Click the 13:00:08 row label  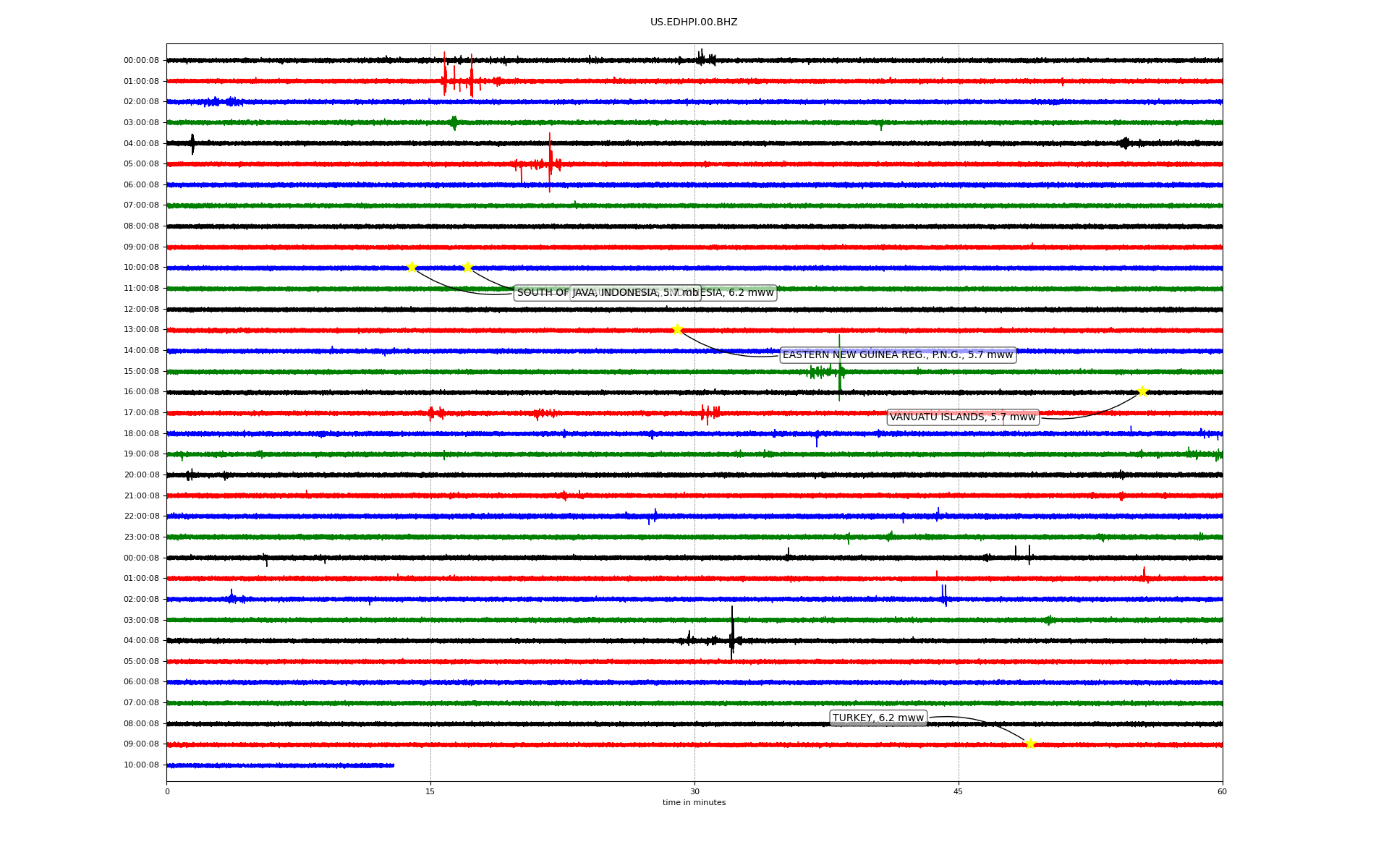141,330
